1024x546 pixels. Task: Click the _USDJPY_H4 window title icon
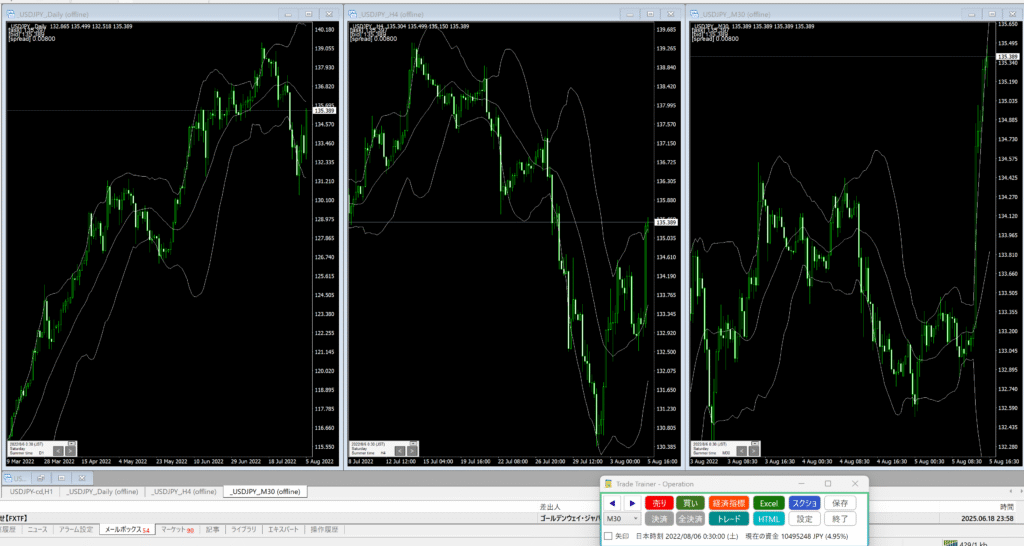pos(353,14)
